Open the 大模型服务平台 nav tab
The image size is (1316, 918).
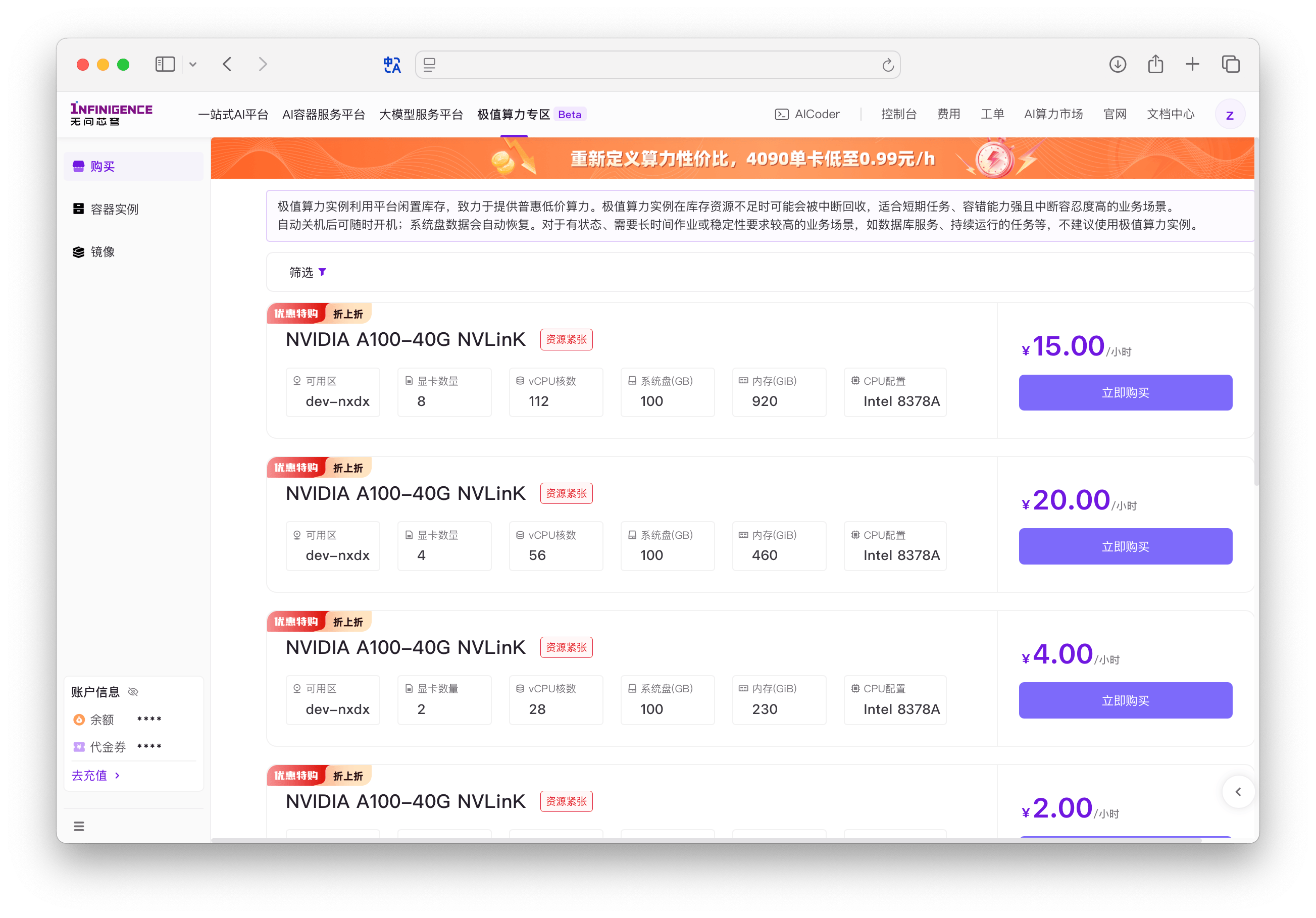(421, 114)
